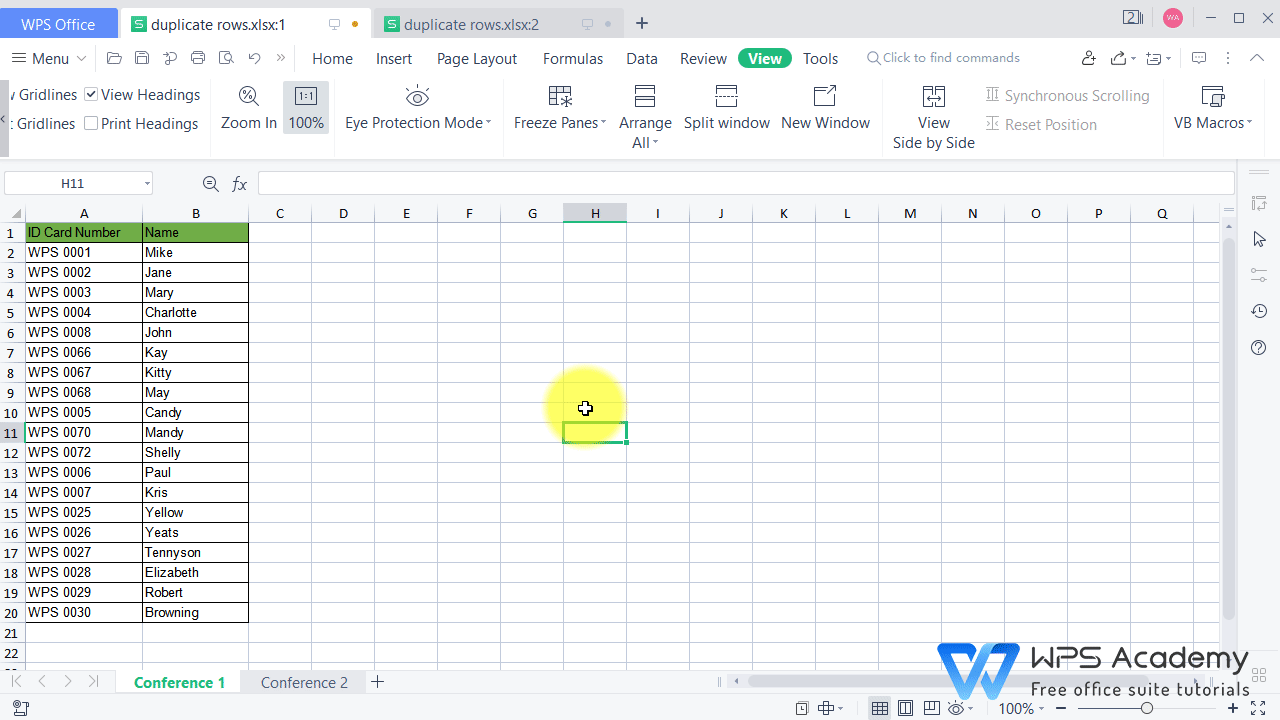Image resolution: width=1280 pixels, height=720 pixels.
Task: Open the Split window tool
Action: [x=727, y=107]
